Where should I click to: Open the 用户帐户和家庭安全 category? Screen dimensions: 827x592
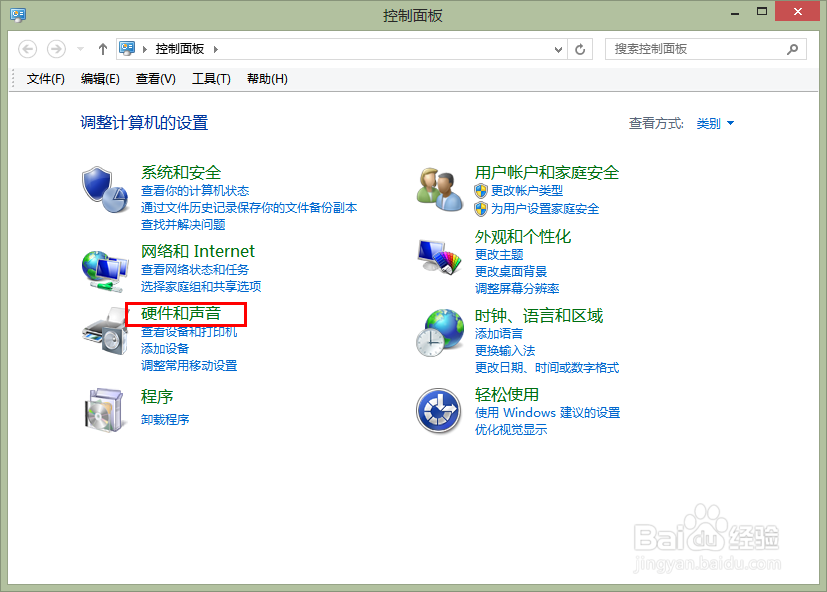click(547, 173)
